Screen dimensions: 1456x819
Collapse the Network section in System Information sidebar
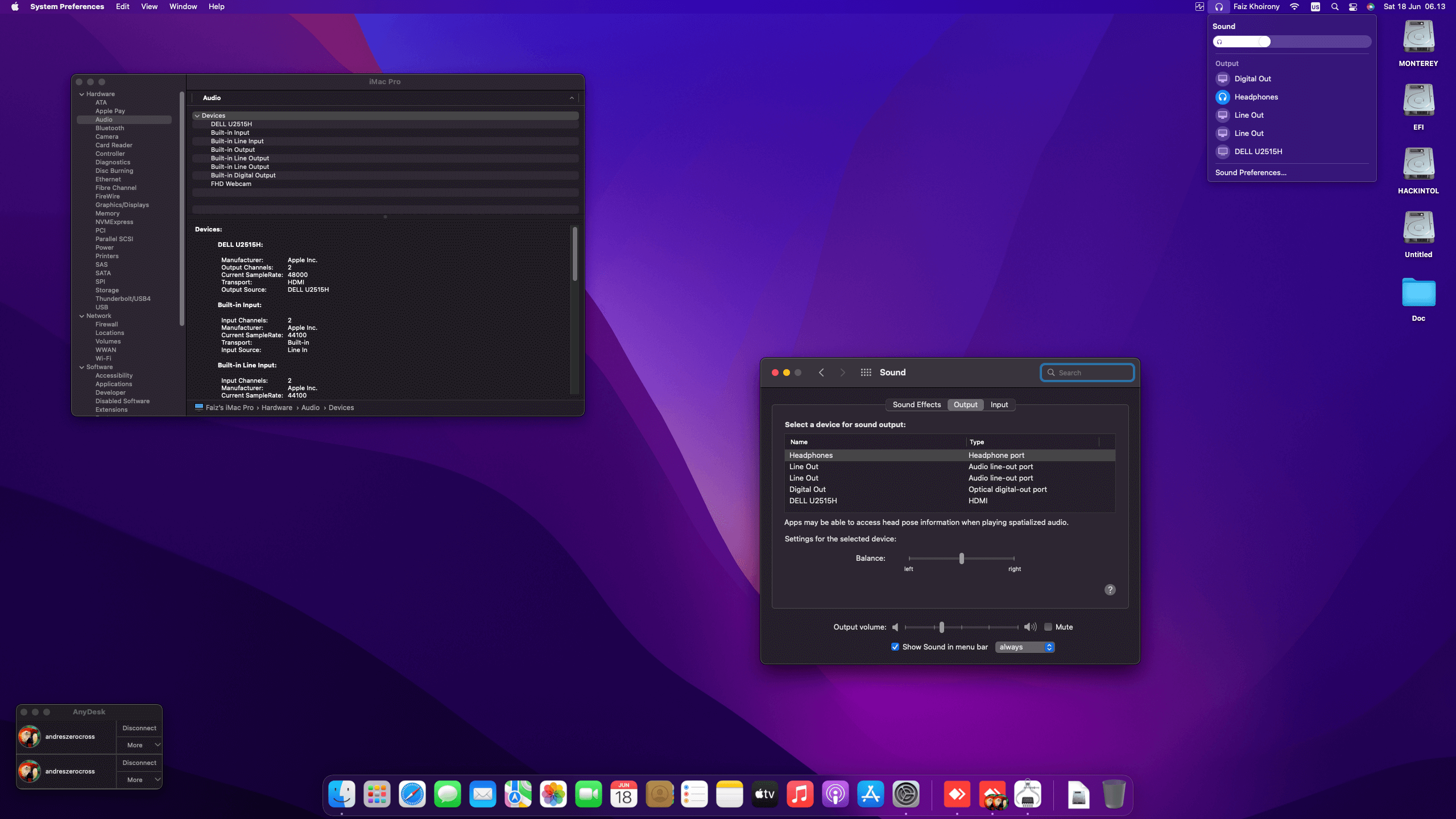point(82,316)
